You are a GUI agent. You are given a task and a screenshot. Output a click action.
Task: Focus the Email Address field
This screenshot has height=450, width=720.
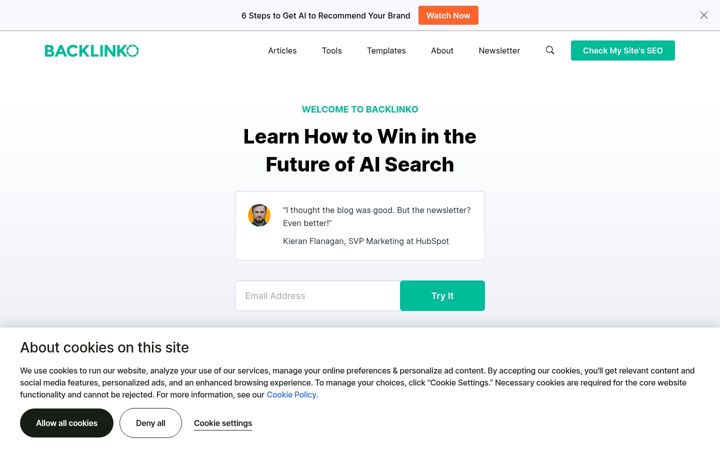point(318,296)
